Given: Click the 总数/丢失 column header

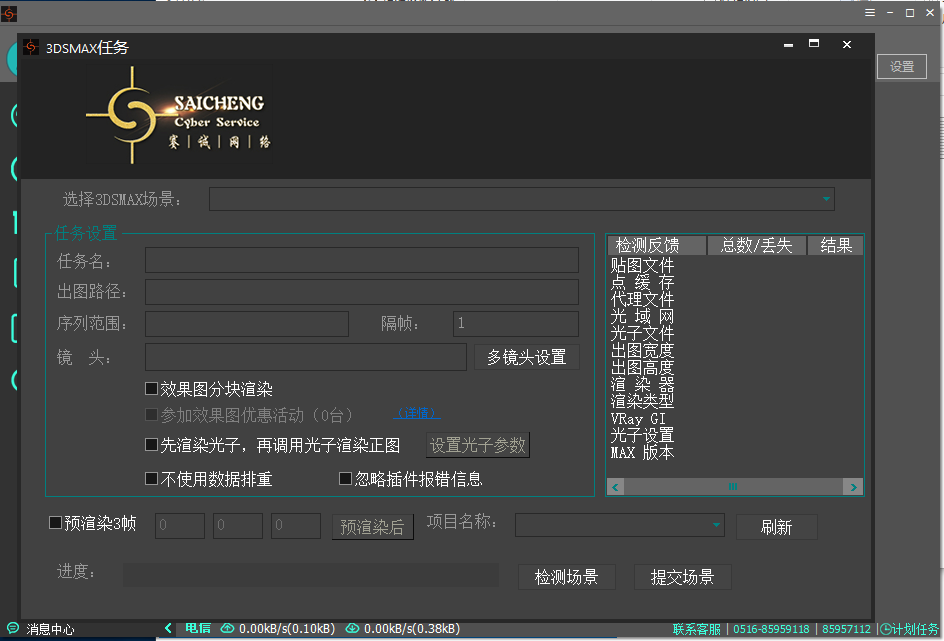Looking at the screenshot, I should (x=756, y=246).
